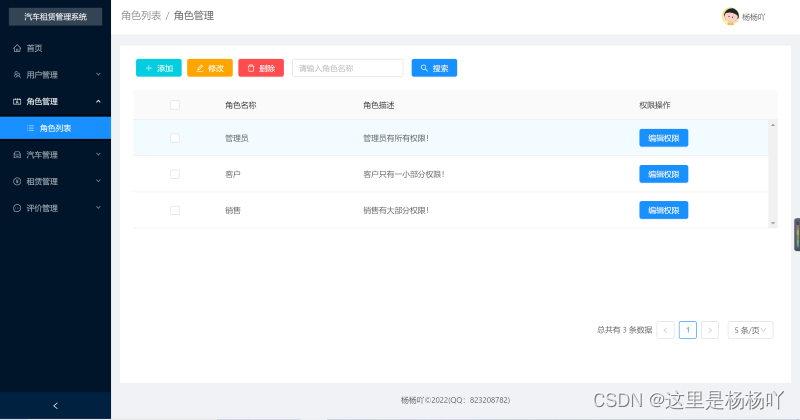Expand the 租赁管理 submenu chevron
800x420 pixels.
coord(98,181)
